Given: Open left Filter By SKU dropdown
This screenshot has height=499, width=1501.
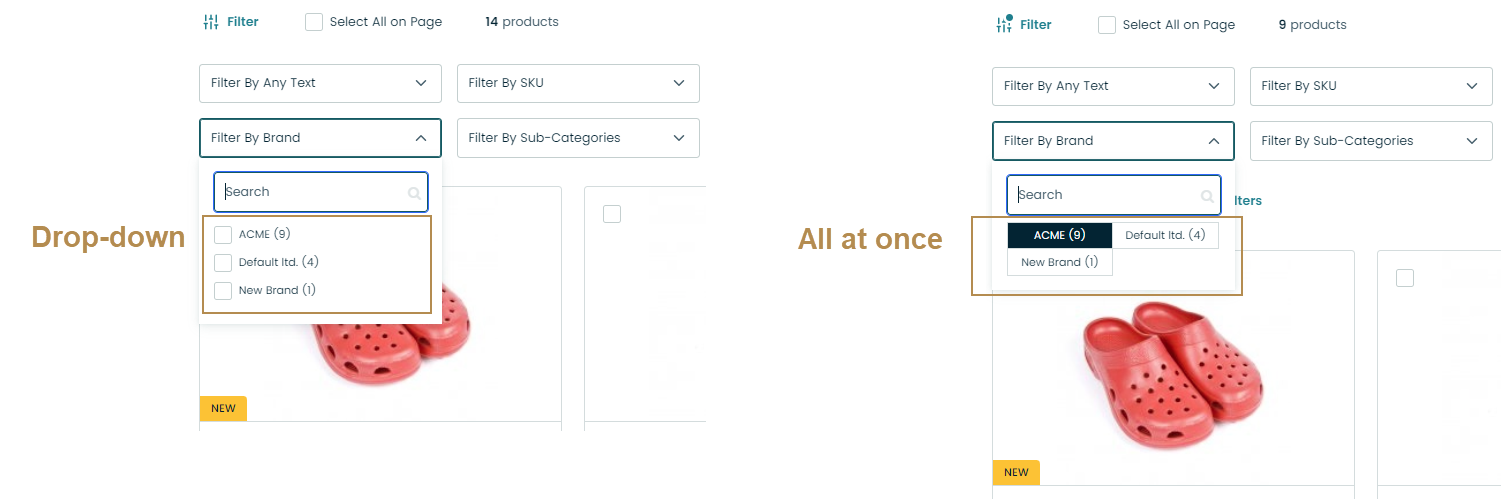Looking at the screenshot, I should click(578, 83).
